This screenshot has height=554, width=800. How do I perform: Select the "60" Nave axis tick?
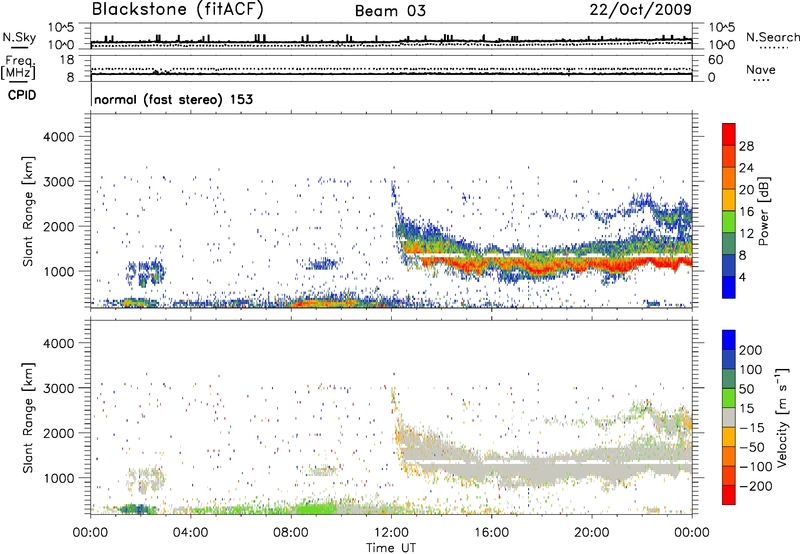click(716, 60)
